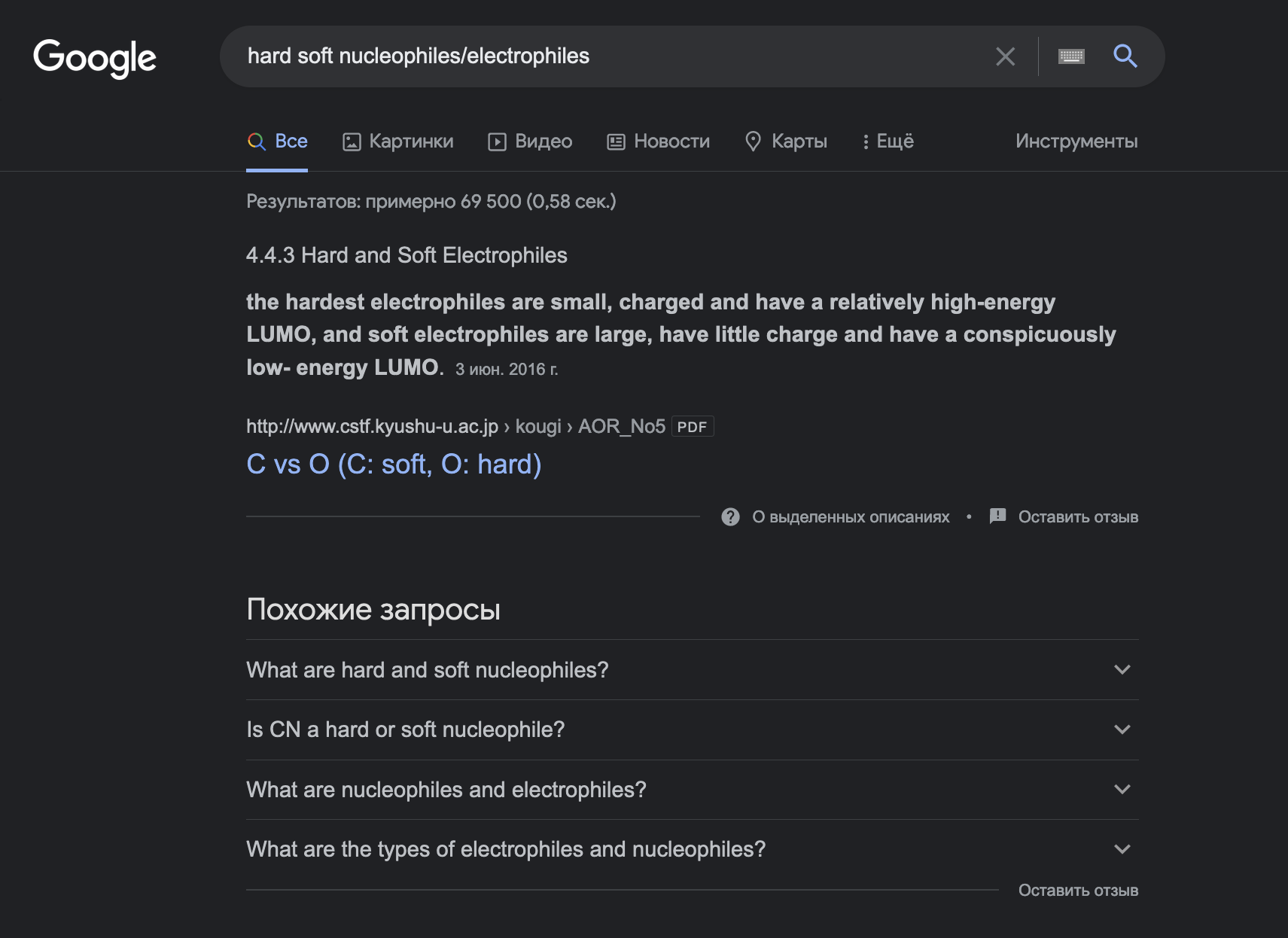Switch to the Картинки tab
Screen dimensions: 1288x938
[x=398, y=142]
